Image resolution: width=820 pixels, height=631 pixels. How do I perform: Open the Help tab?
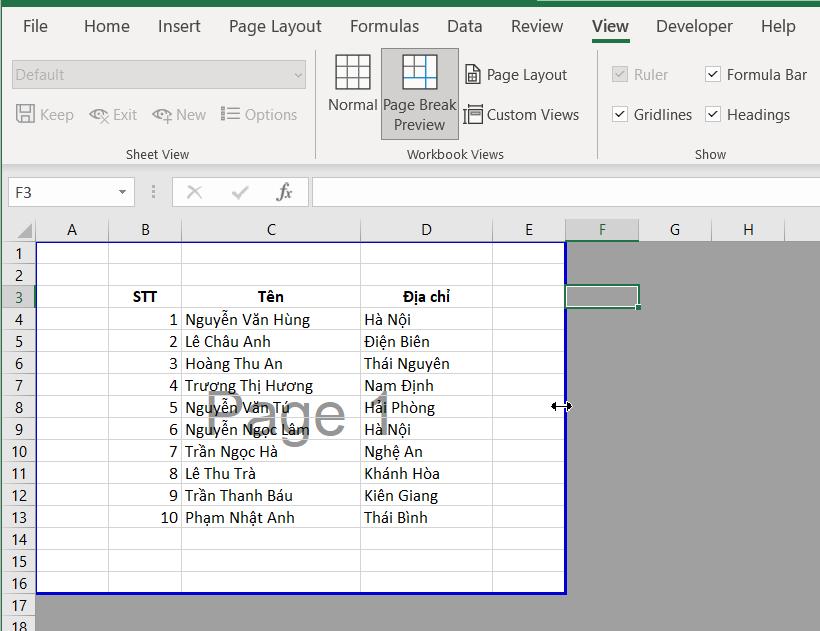click(778, 26)
